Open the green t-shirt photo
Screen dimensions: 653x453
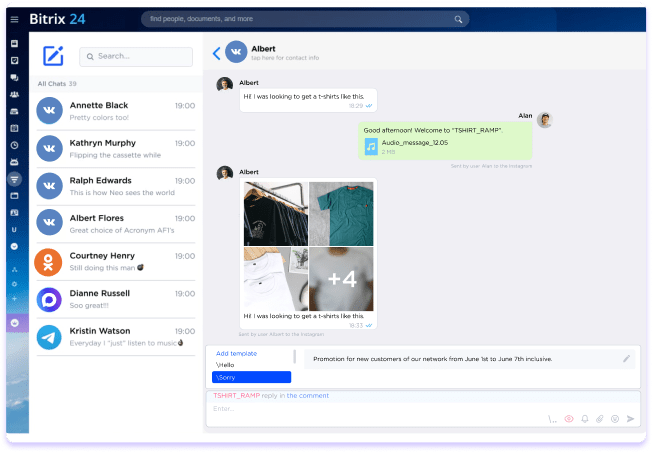click(341, 214)
